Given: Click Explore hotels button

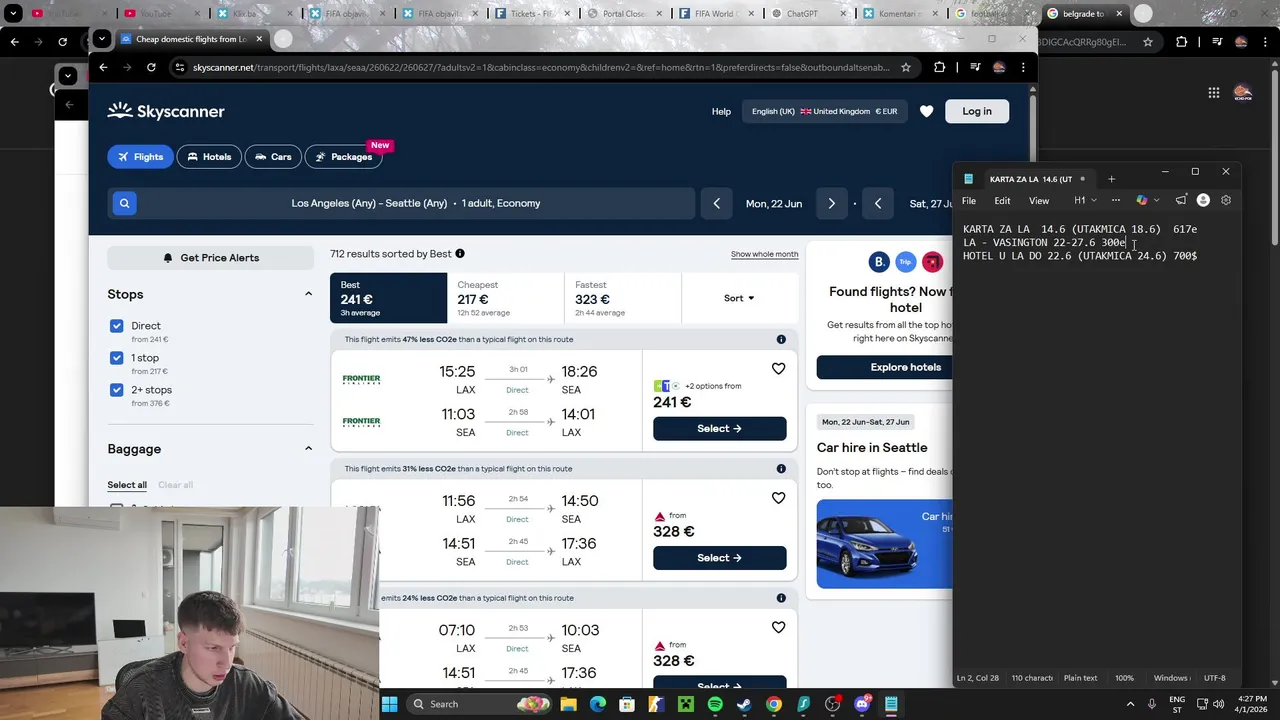Looking at the screenshot, I should [885, 367].
